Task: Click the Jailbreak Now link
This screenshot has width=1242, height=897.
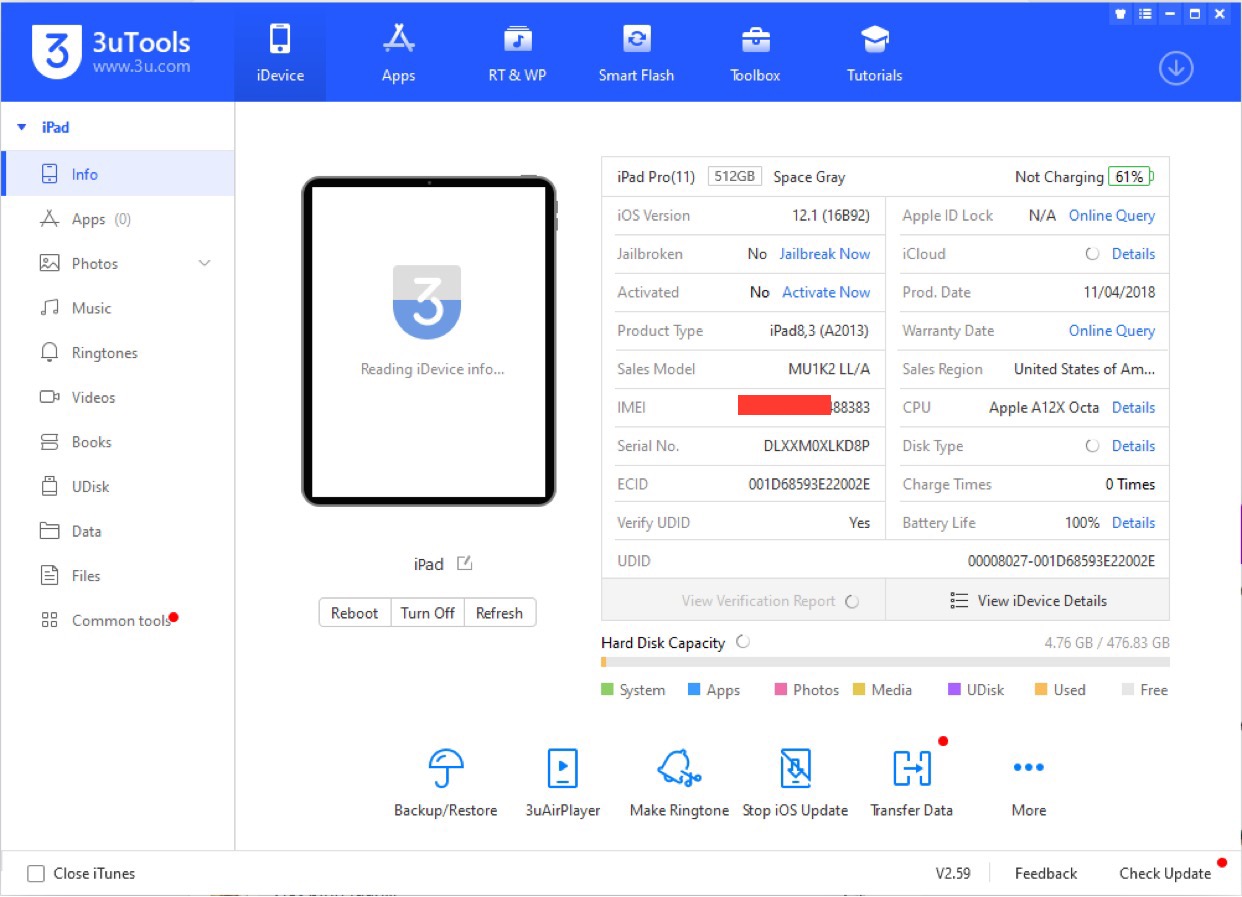Action: pyautogui.click(x=825, y=254)
